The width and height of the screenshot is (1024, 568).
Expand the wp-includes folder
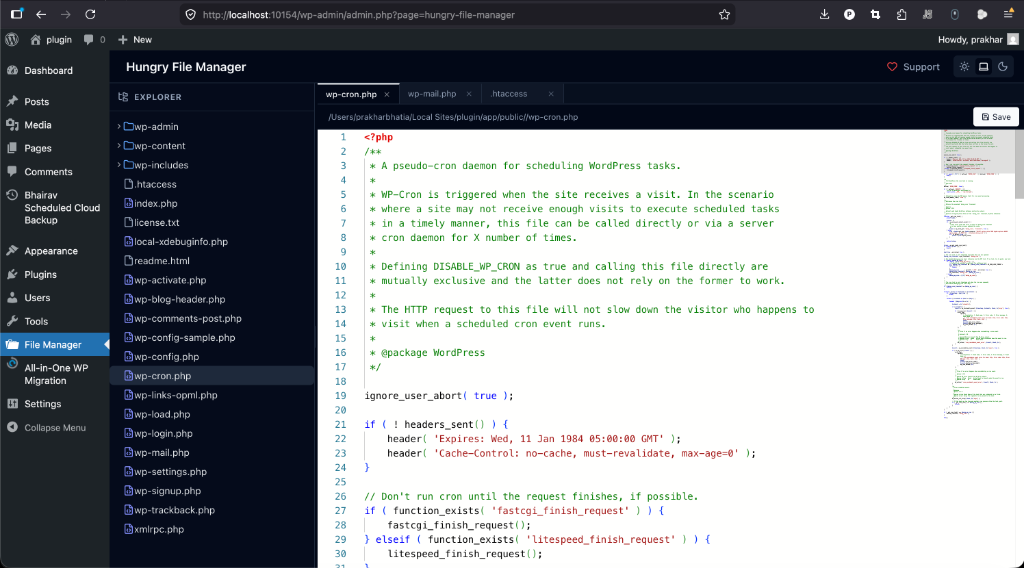pyautogui.click(x=160, y=165)
